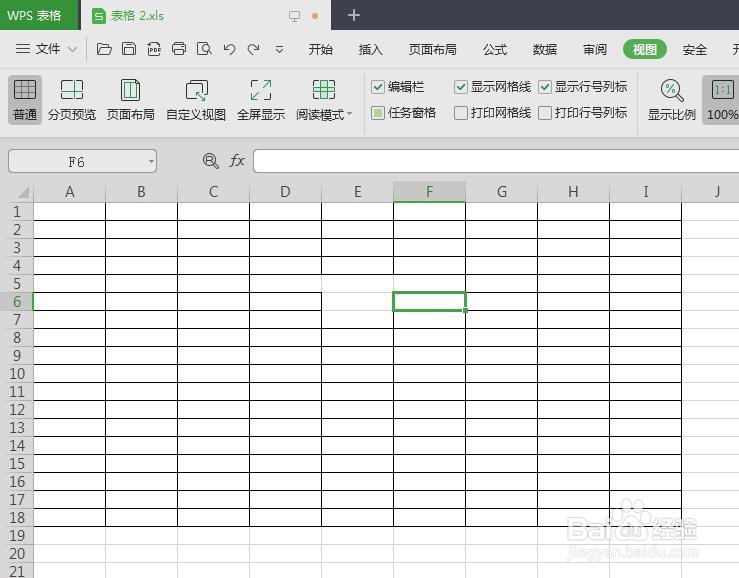Select the 视图 tab
739x578 pixels.
coord(645,50)
